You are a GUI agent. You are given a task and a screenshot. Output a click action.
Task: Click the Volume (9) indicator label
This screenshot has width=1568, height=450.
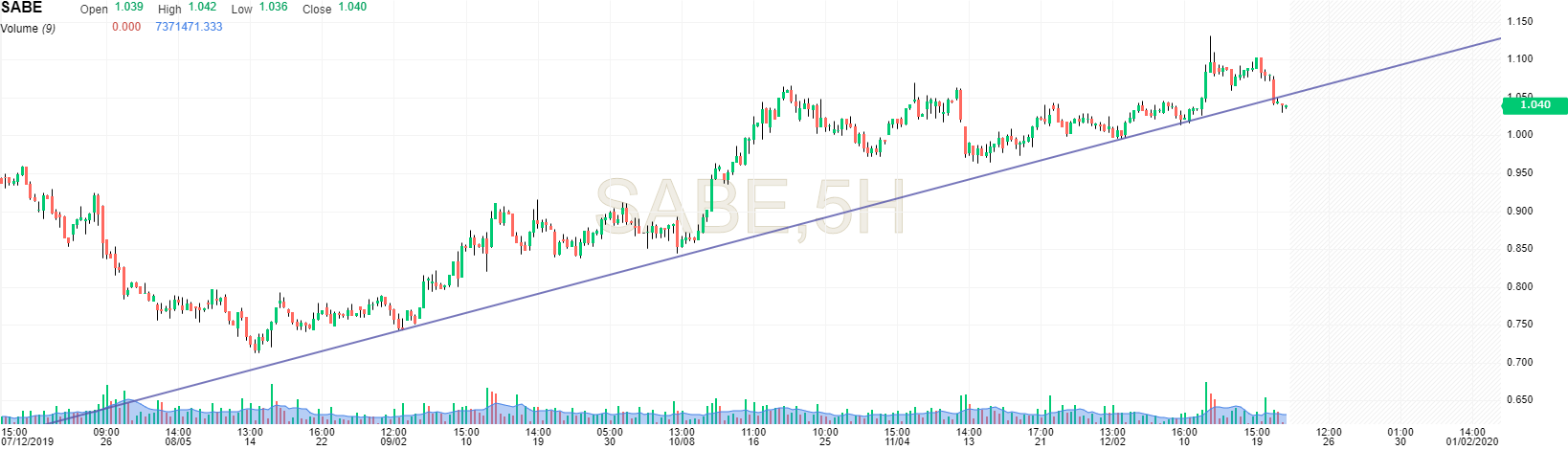[x=28, y=29]
